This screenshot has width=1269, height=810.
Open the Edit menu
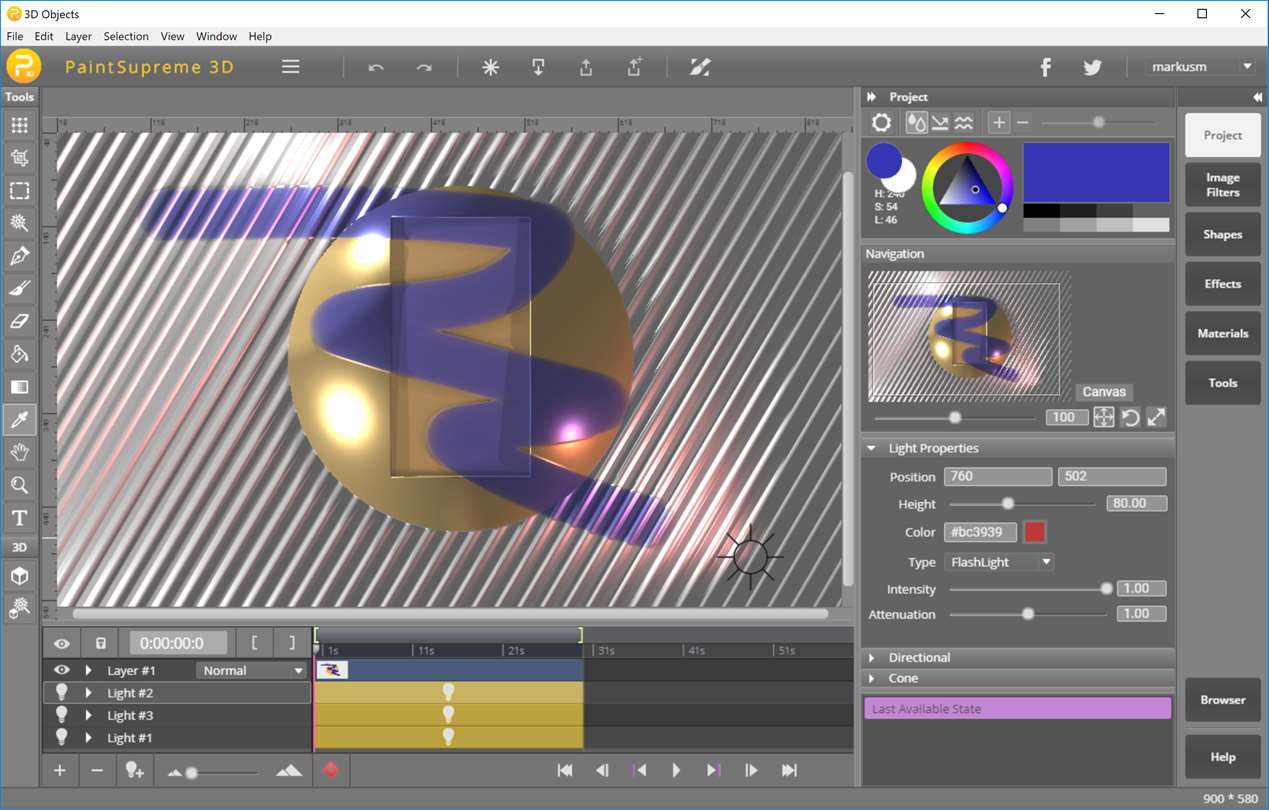(44, 36)
